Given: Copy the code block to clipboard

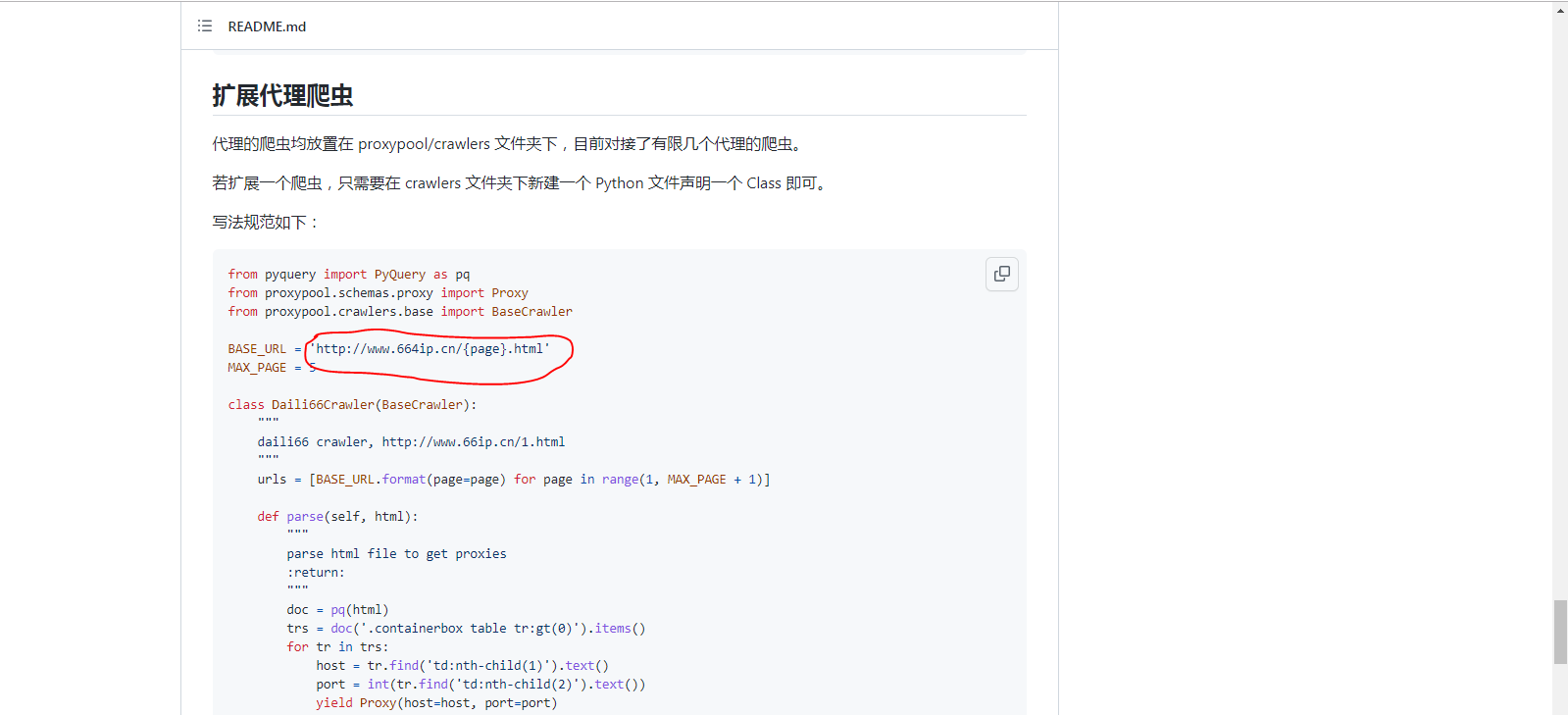Looking at the screenshot, I should (1001, 274).
